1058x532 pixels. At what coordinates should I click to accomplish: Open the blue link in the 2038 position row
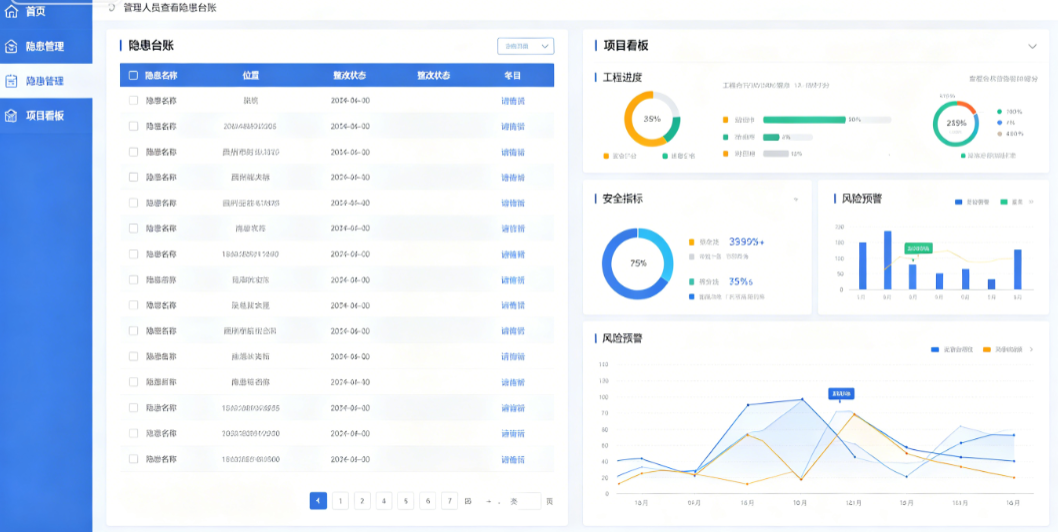pos(513,433)
